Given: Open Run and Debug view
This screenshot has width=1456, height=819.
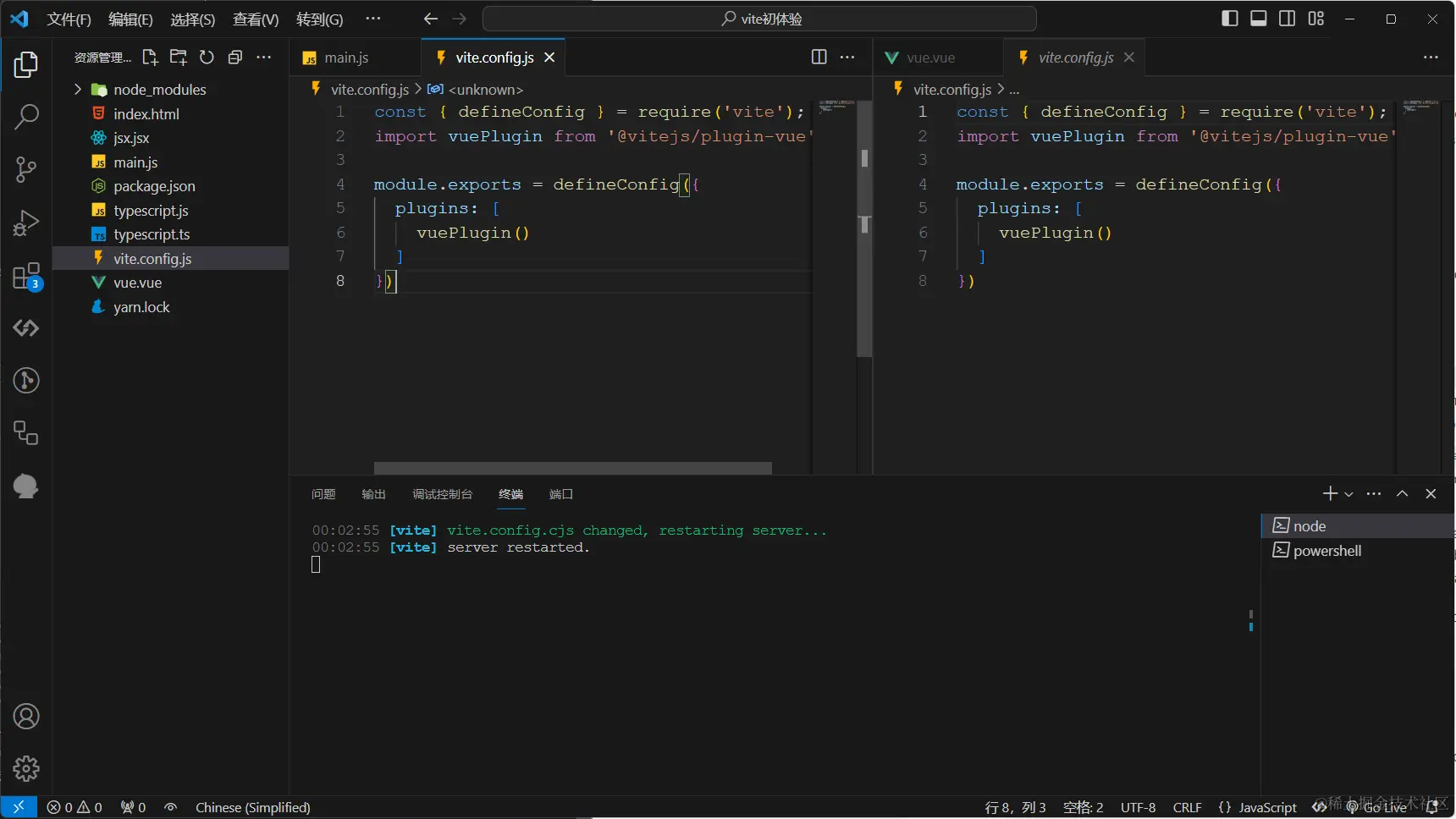Looking at the screenshot, I should tap(26, 223).
